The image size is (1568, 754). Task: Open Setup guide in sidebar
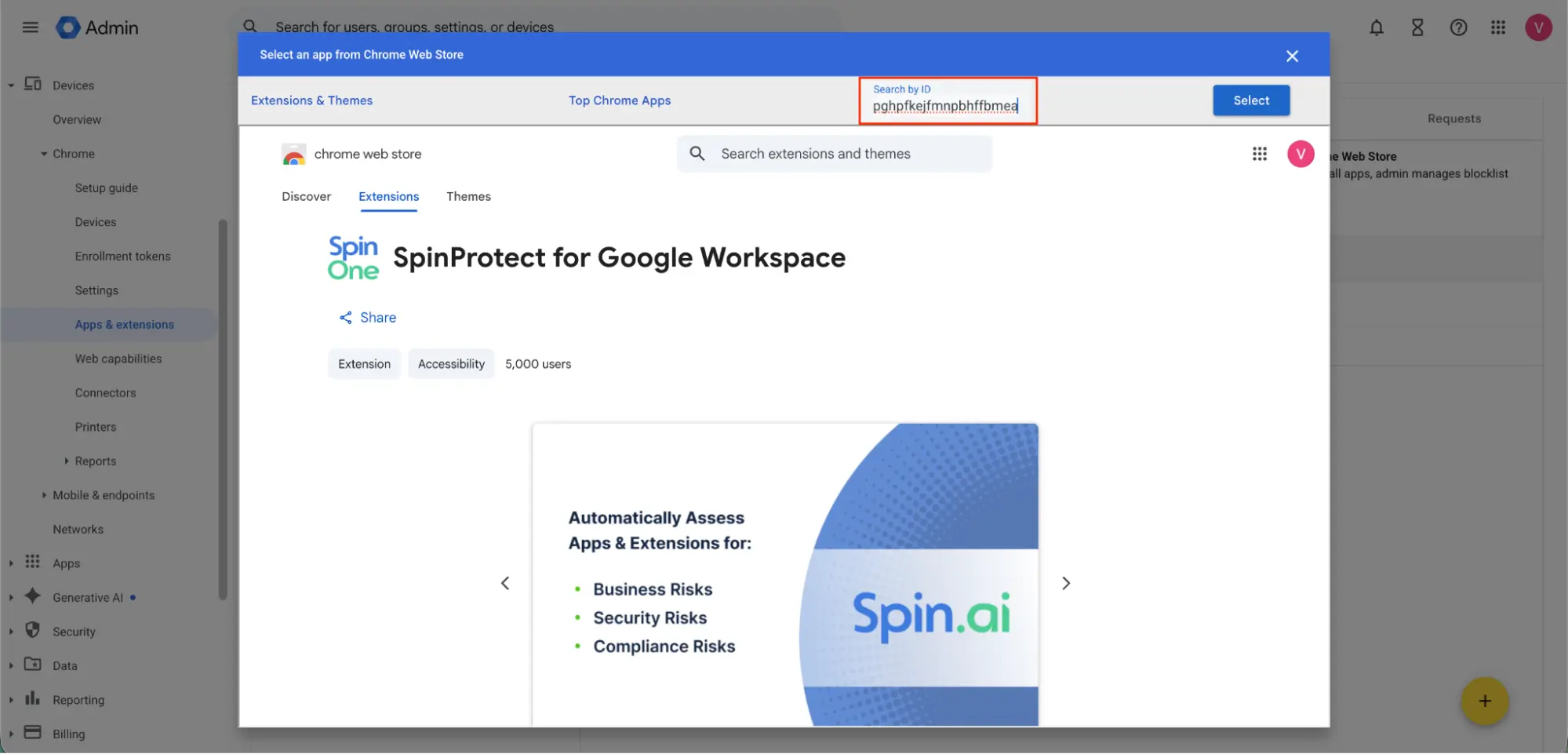(107, 188)
